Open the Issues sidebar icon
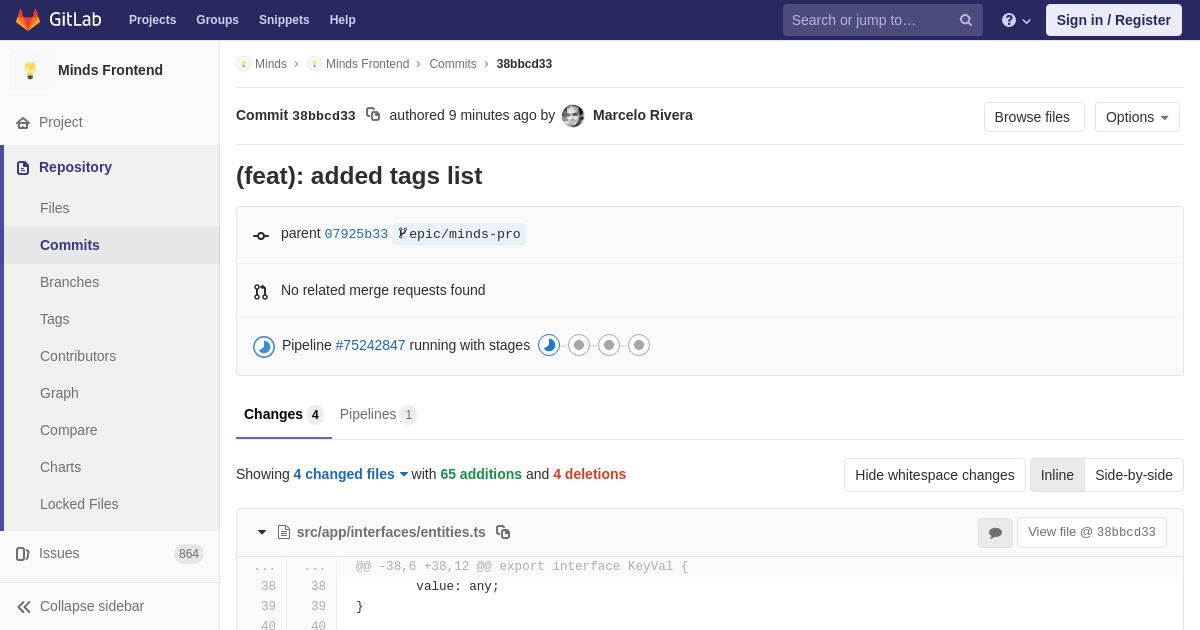1200x630 pixels. (23, 553)
